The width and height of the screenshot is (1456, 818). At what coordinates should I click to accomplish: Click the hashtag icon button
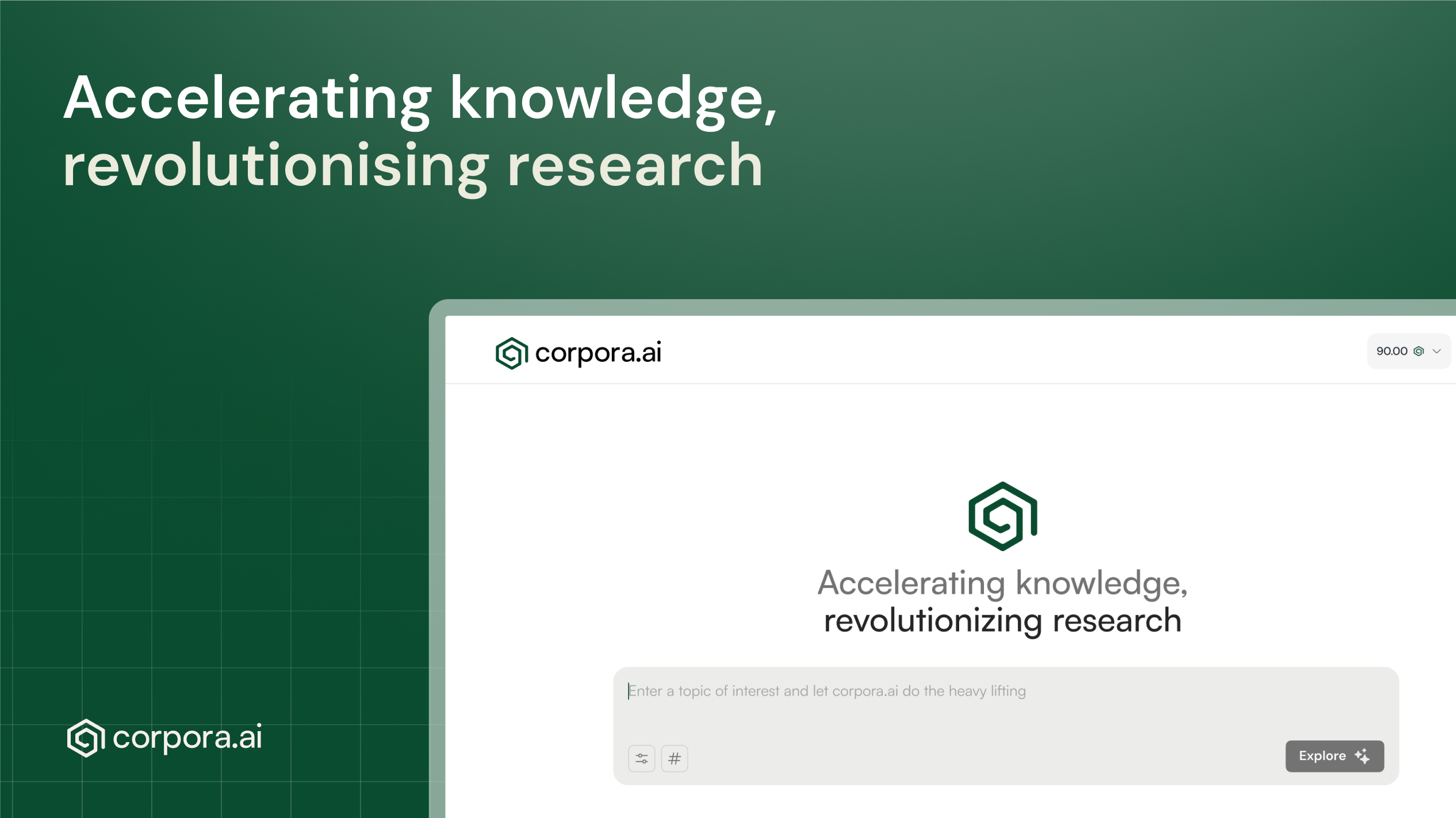tap(675, 758)
